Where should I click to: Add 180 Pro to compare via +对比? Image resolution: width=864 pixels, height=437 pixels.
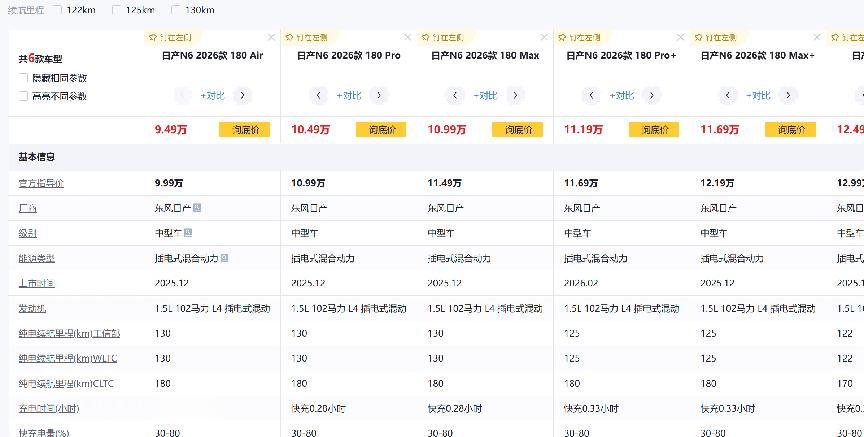pos(349,95)
